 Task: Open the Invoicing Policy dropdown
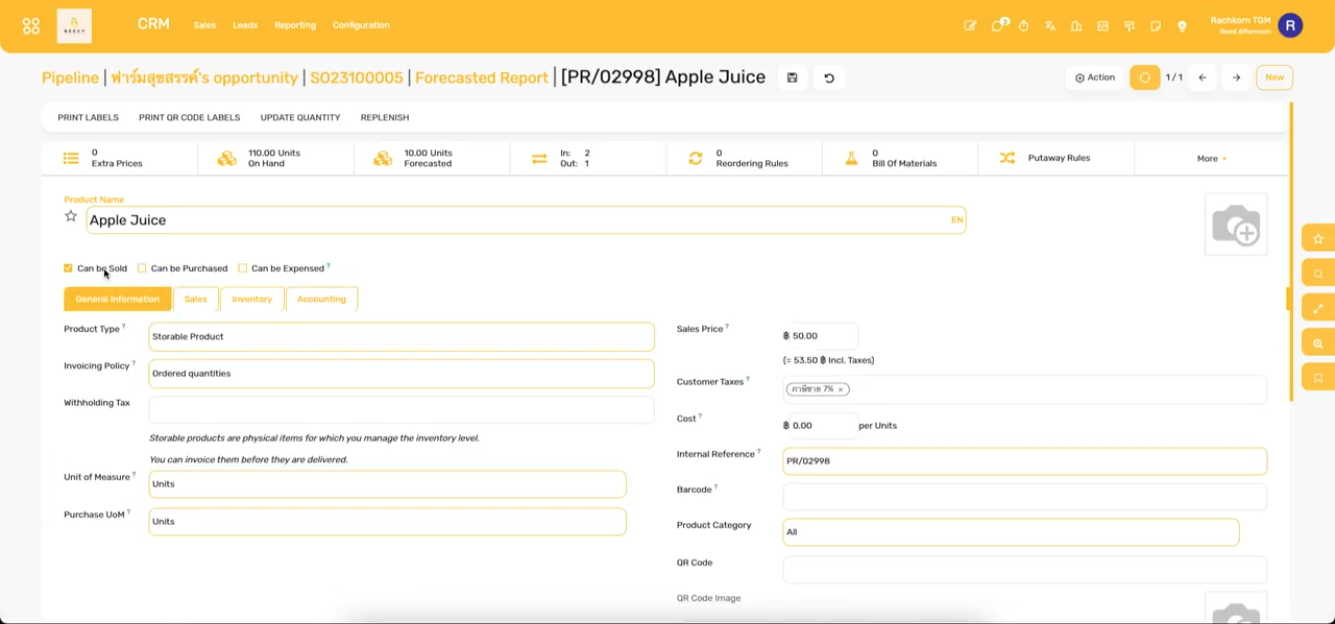click(400, 372)
